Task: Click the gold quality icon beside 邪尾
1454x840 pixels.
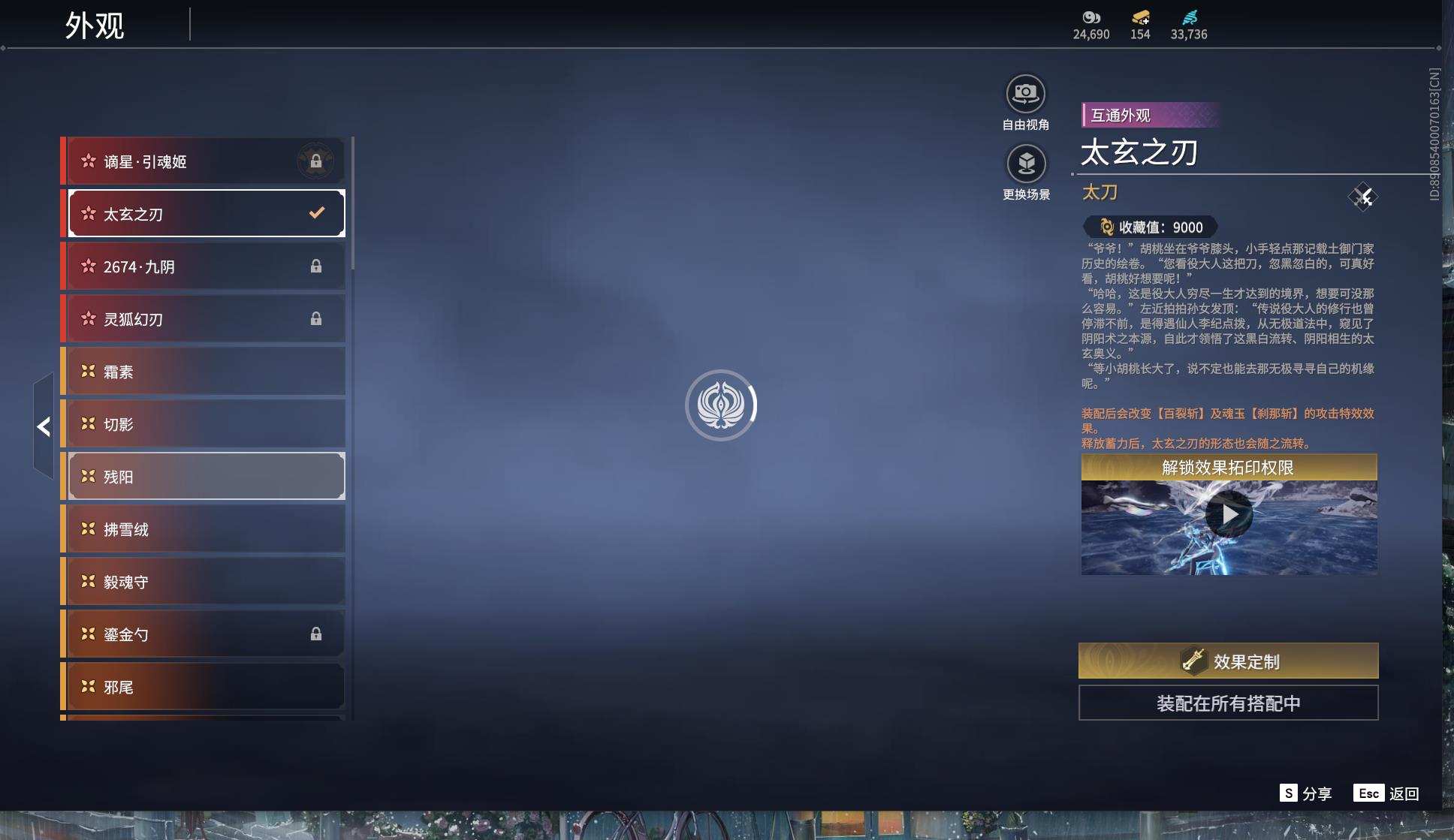Action: pyautogui.click(x=88, y=686)
